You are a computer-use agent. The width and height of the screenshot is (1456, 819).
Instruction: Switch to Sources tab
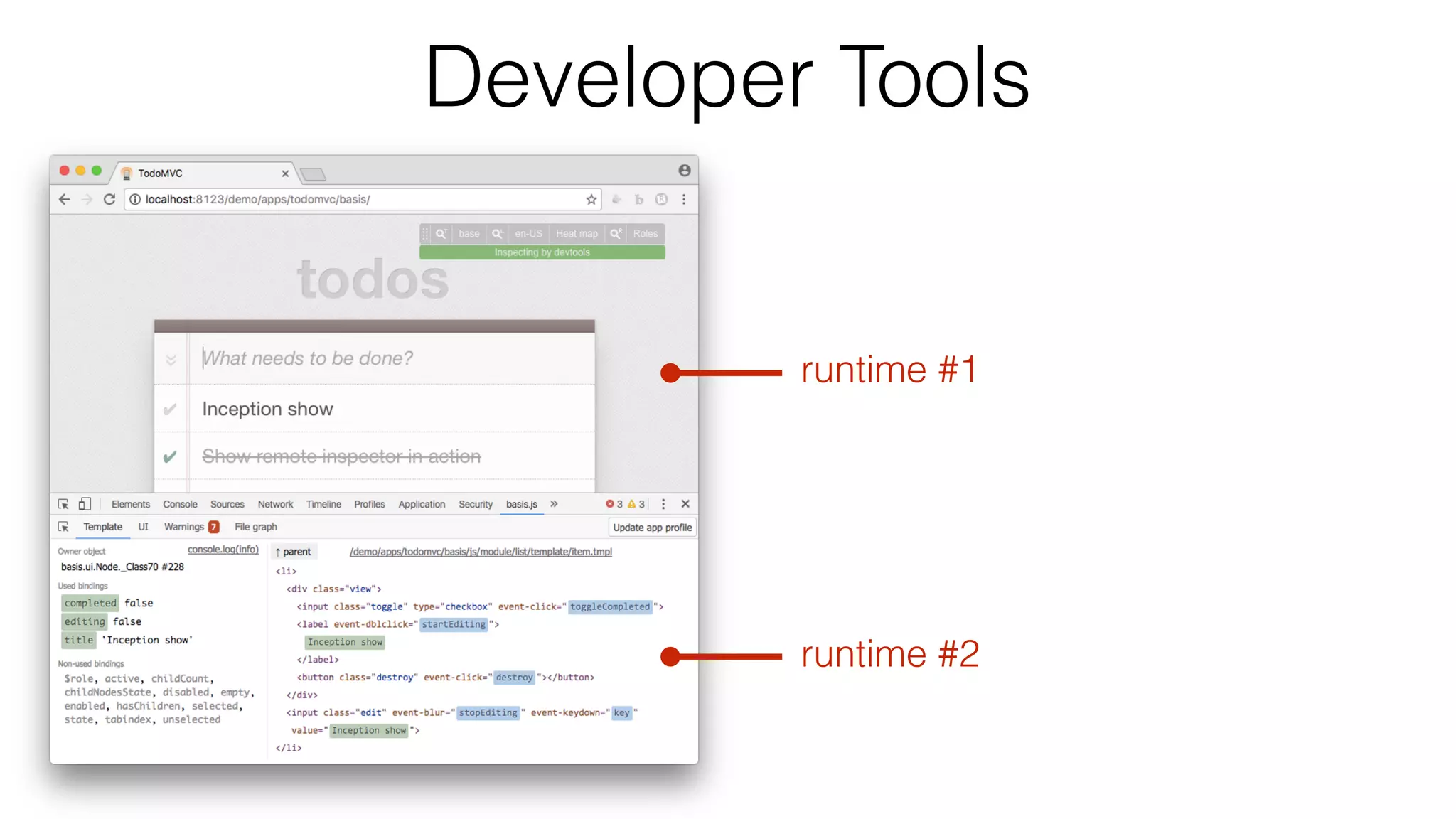click(227, 504)
